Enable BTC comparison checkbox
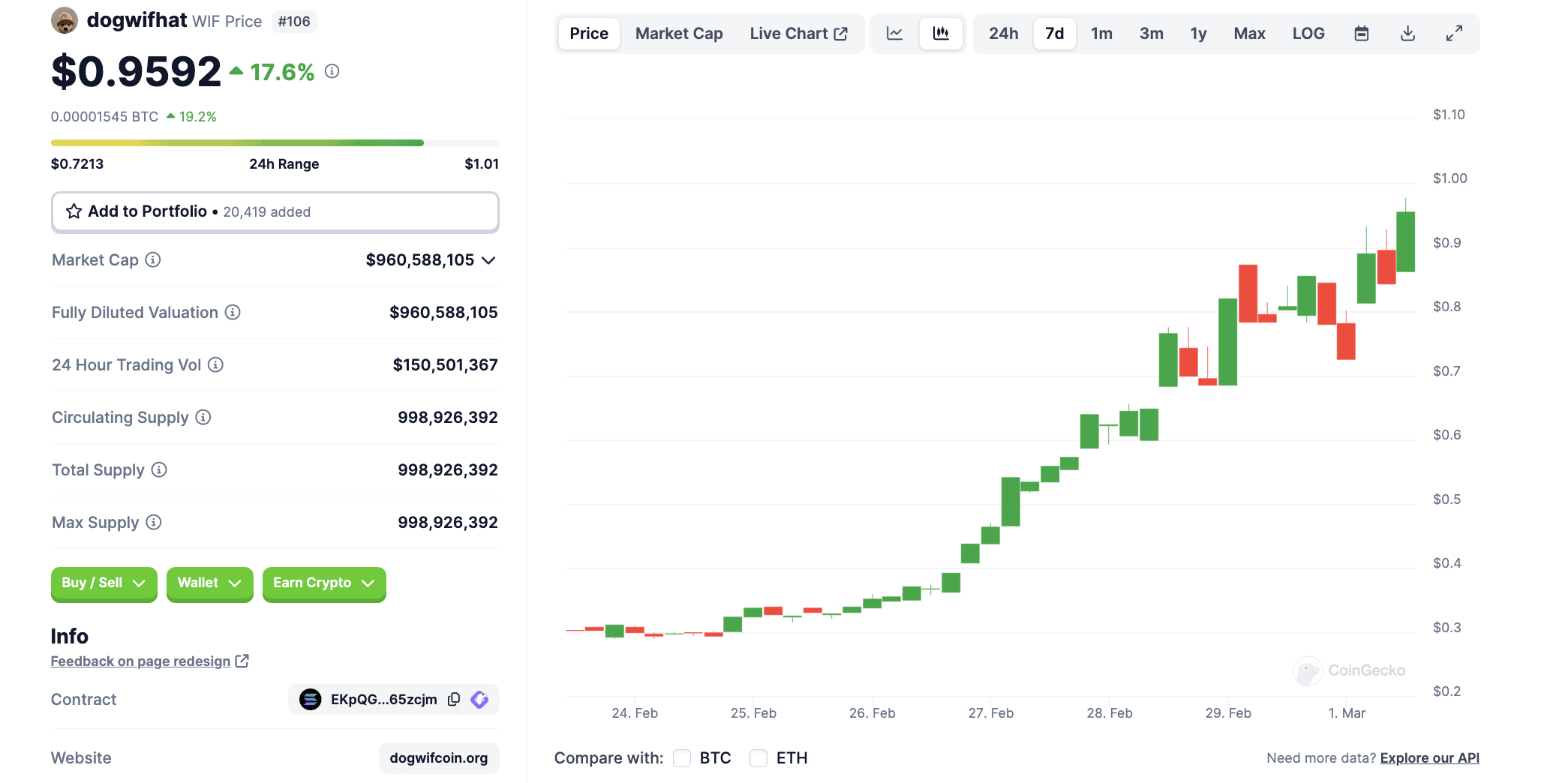This screenshot has width=1568, height=783. [x=682, y=758]
